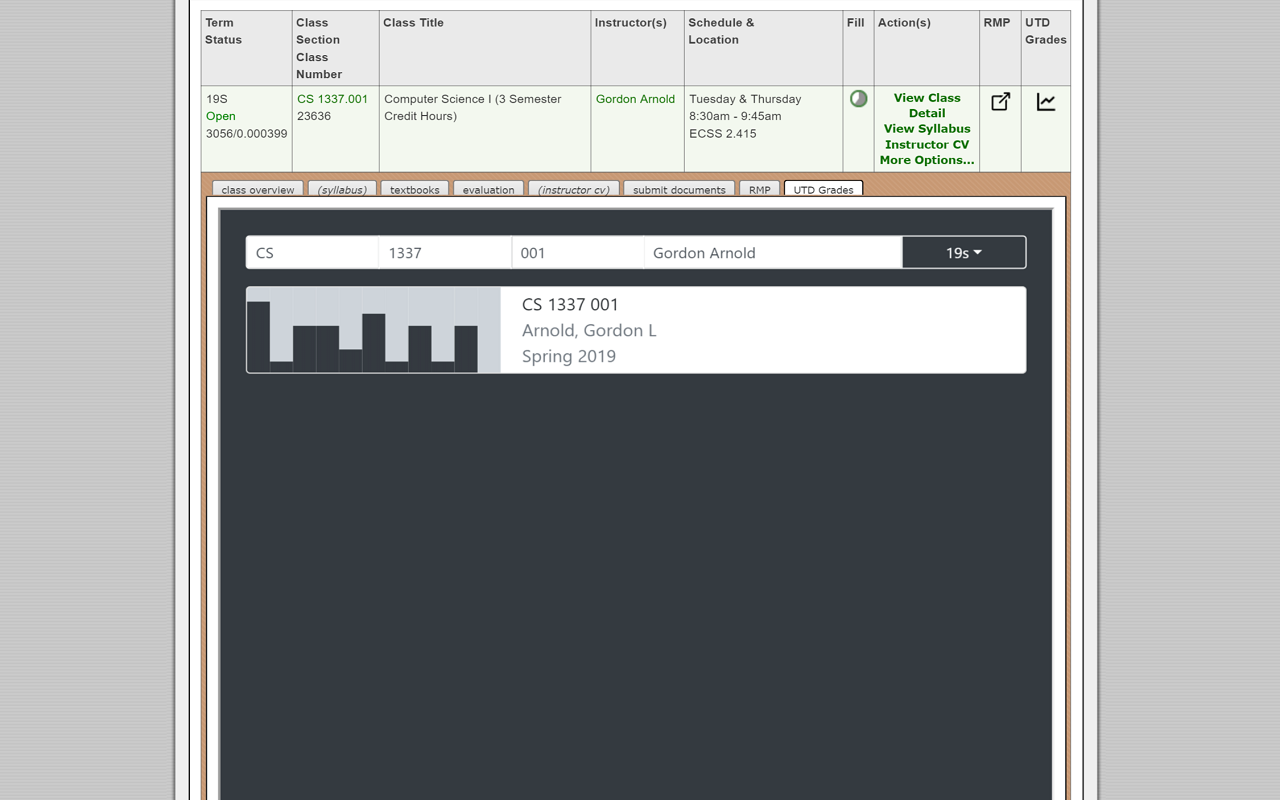Select the RMP tab
The width and height of the screenshot is (1280, 800).
760,189
